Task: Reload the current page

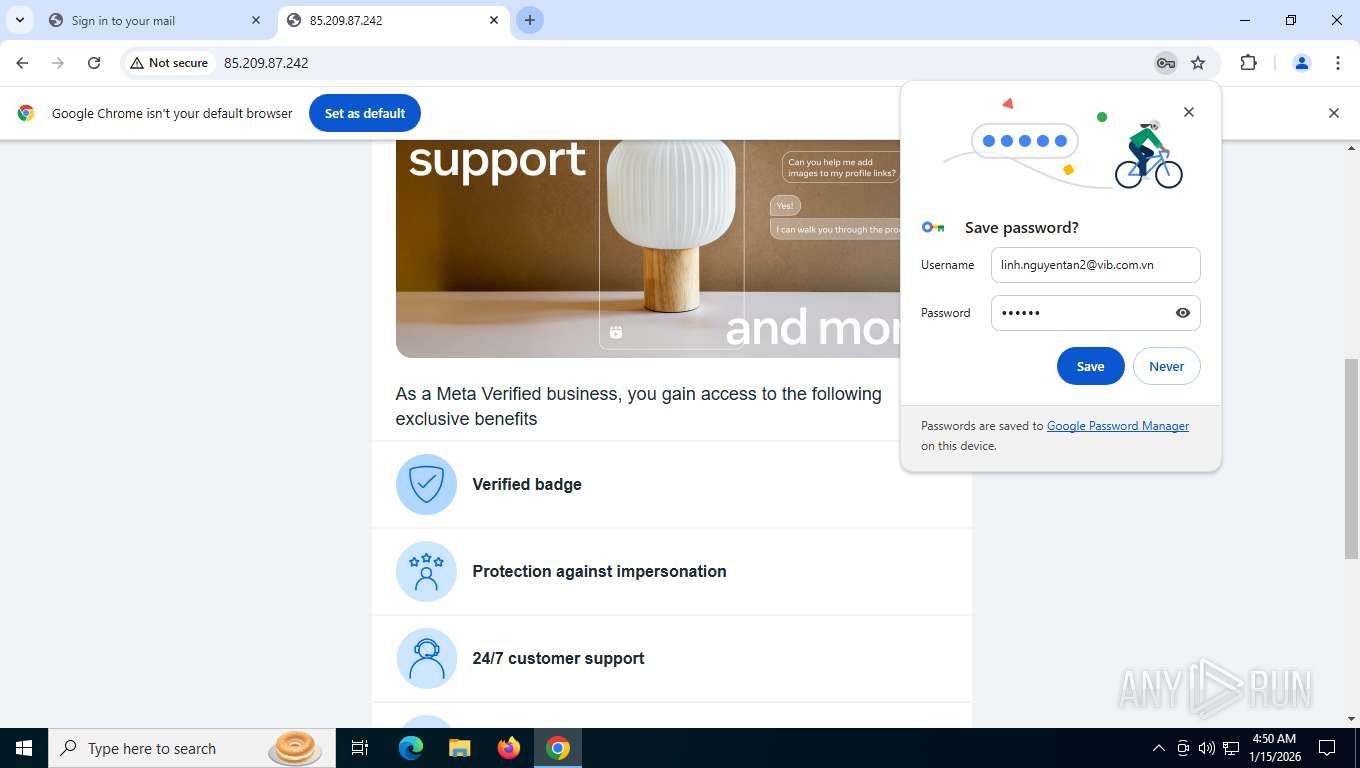Action: [94, 63]
